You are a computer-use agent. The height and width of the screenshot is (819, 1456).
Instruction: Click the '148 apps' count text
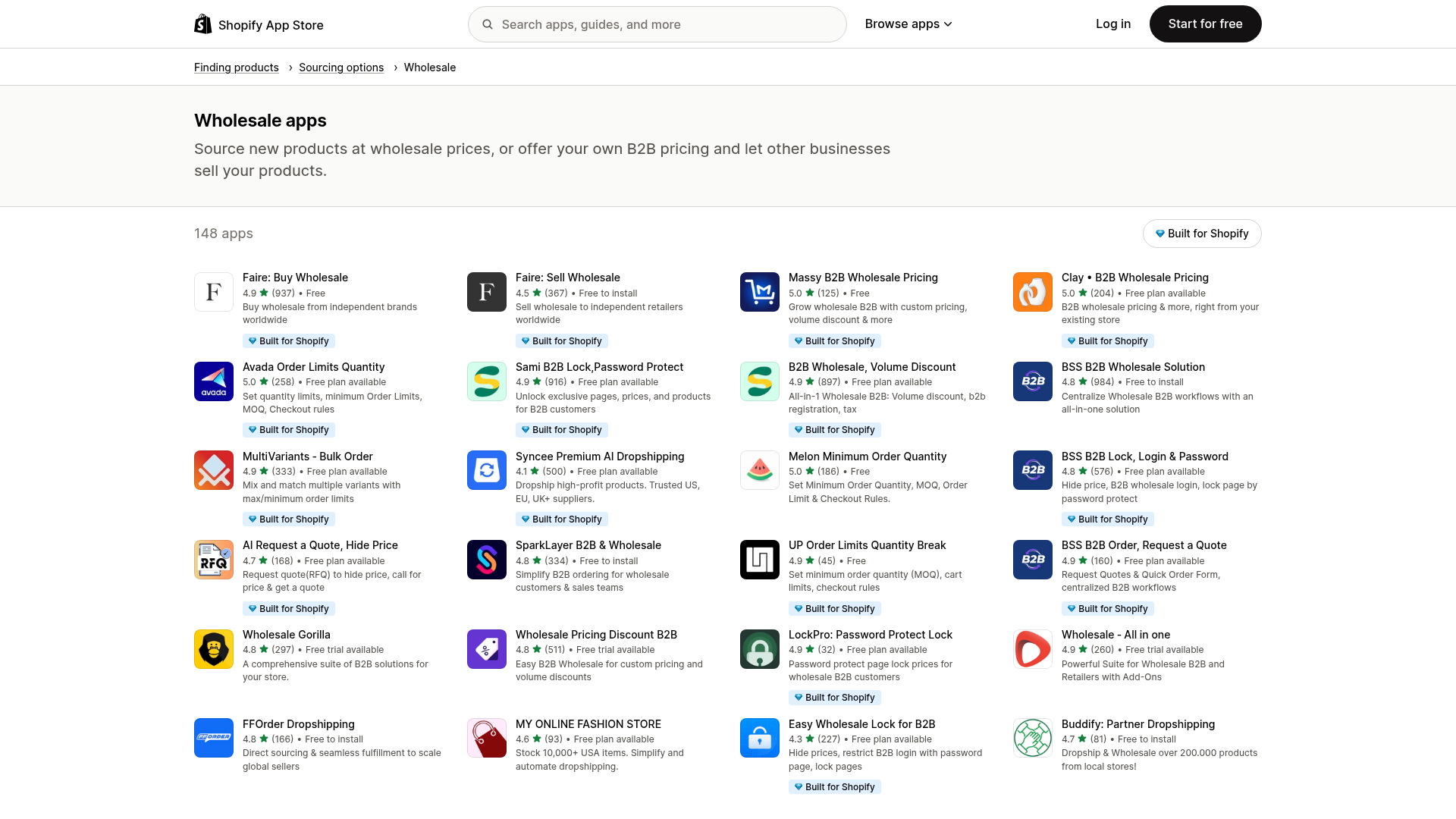point(224,234)
